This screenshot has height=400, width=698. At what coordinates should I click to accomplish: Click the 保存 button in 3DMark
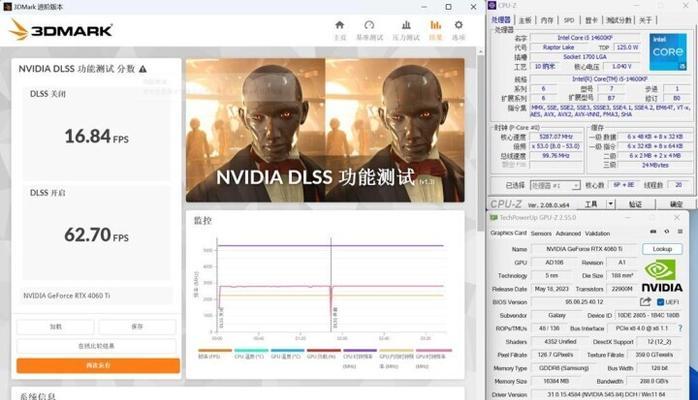point(137,327)
